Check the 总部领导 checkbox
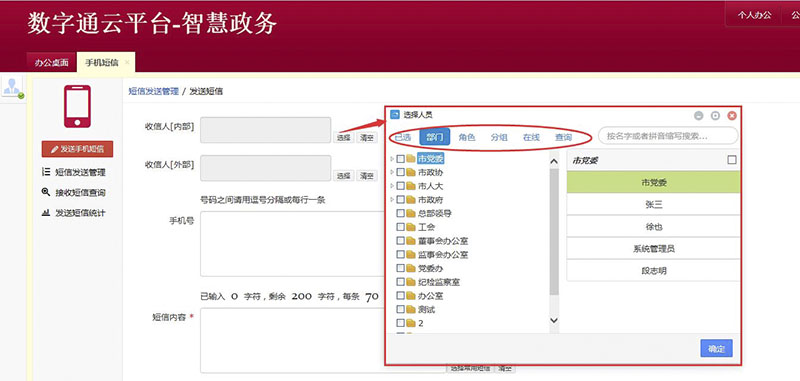800x381 pixels. click(401, 213)
